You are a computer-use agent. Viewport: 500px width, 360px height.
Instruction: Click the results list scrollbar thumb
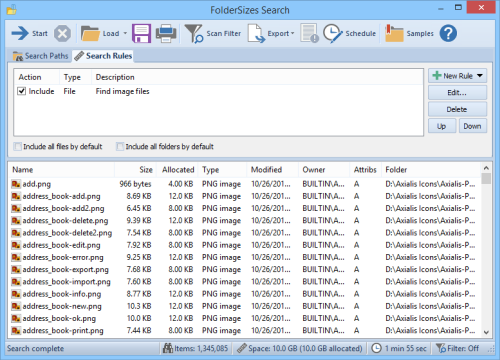point(486,178)
